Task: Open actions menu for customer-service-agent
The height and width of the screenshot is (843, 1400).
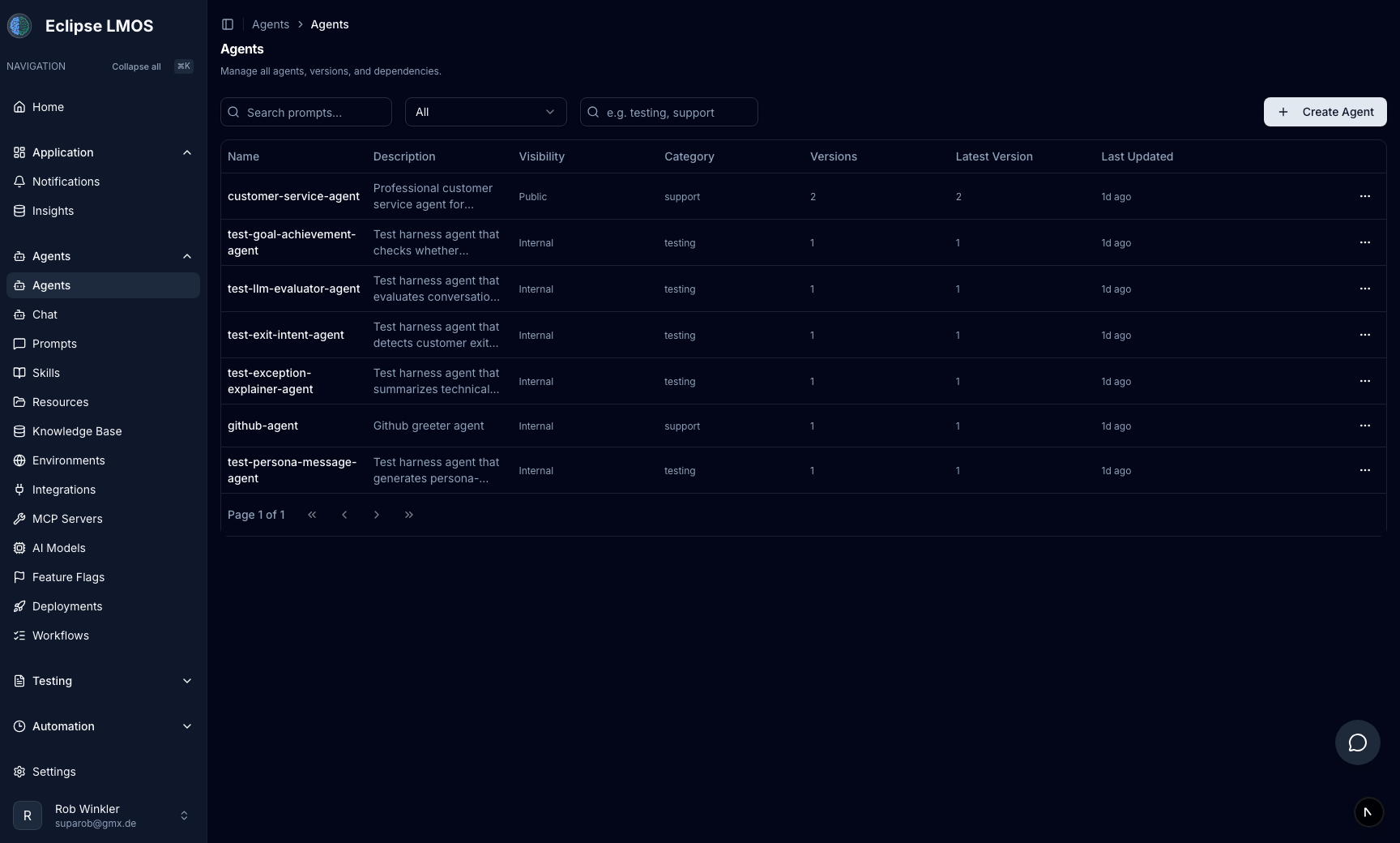Action: click(x=1365, y=196)
